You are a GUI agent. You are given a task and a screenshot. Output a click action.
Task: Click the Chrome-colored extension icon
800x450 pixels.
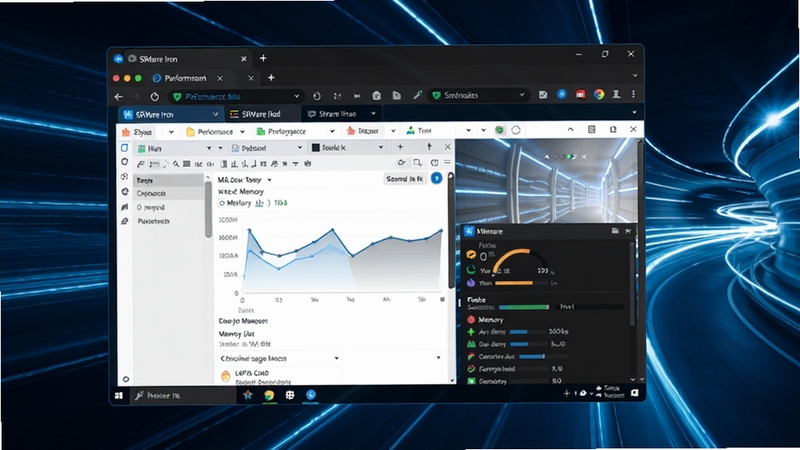tap(599, 94)
